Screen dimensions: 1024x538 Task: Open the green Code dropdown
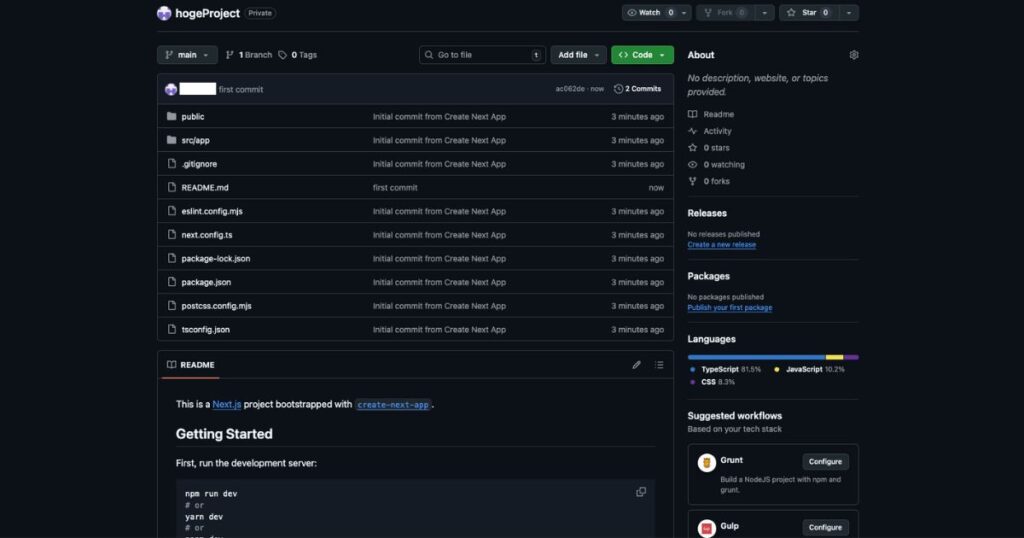(642, 55)
